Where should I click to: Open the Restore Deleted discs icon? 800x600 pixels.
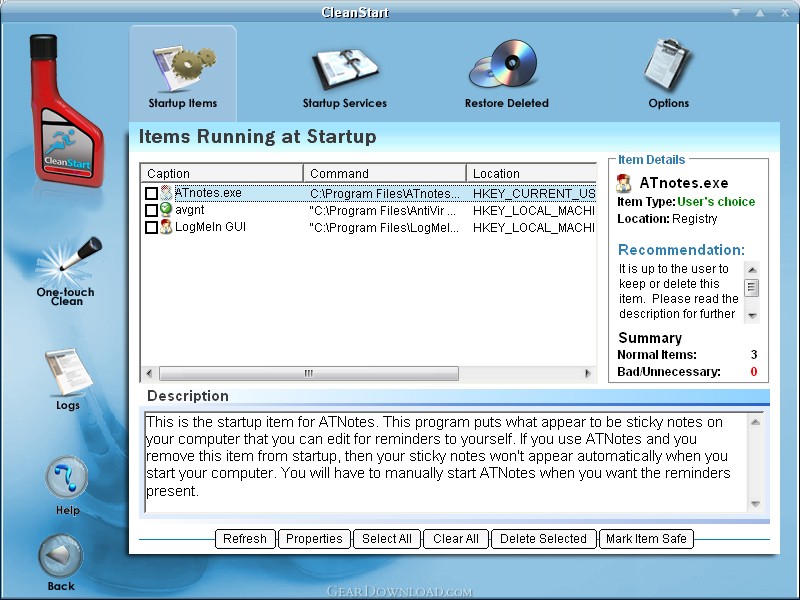coord(504,64)
